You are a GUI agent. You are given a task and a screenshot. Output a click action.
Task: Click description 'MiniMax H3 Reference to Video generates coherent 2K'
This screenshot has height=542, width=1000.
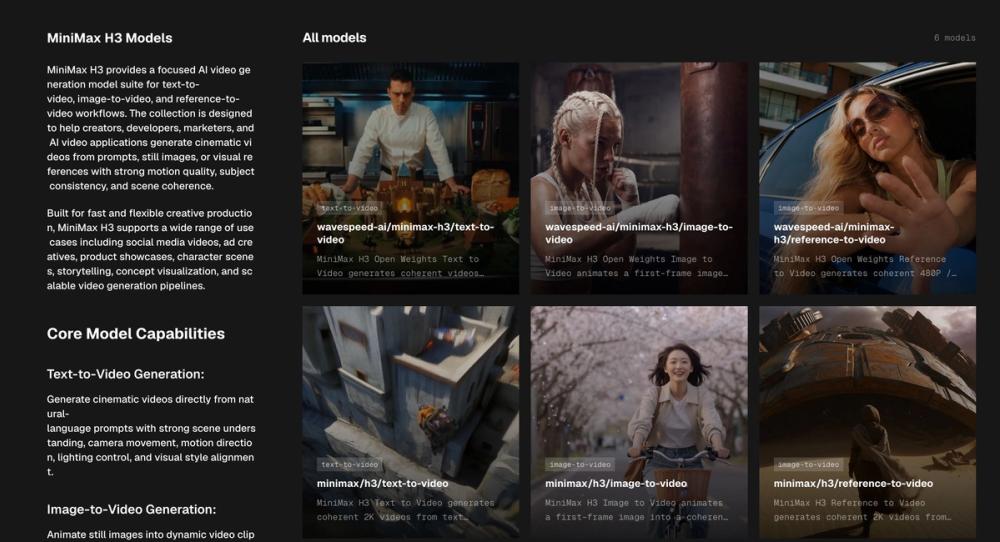(862, 509)
